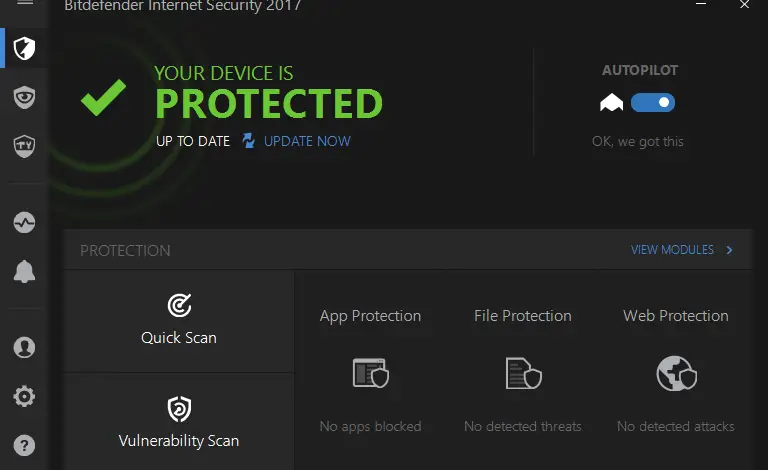Open Notifications bell in sidebar
768x470 pixels.
25,271
